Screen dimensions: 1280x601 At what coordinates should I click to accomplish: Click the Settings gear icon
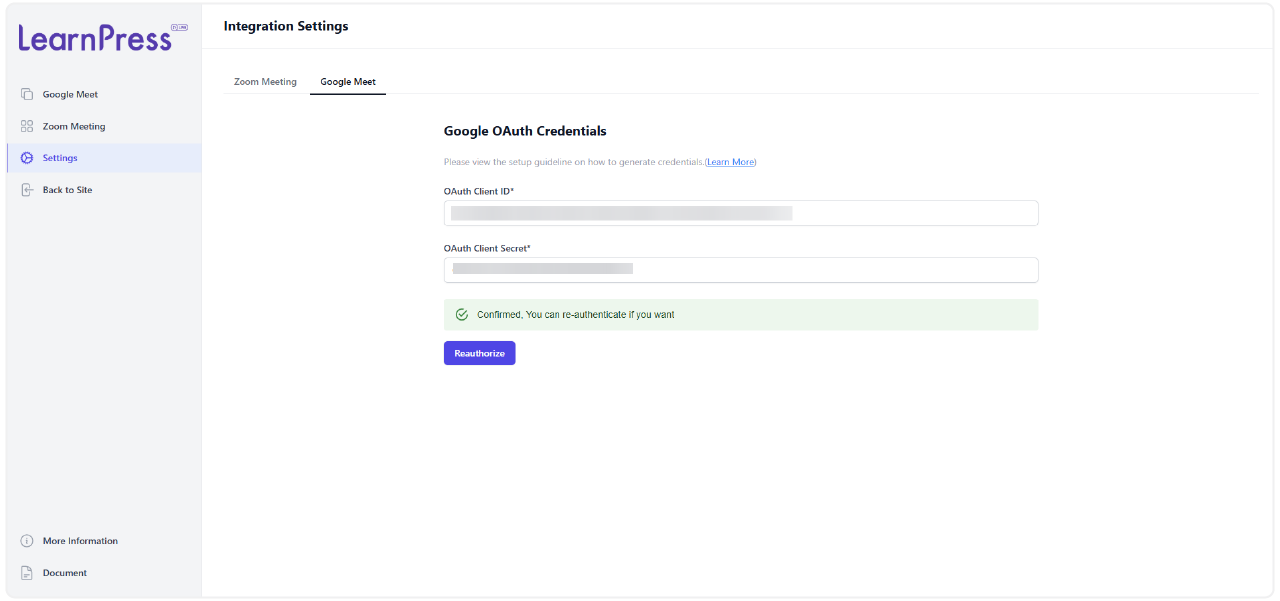tap(27, 158)
